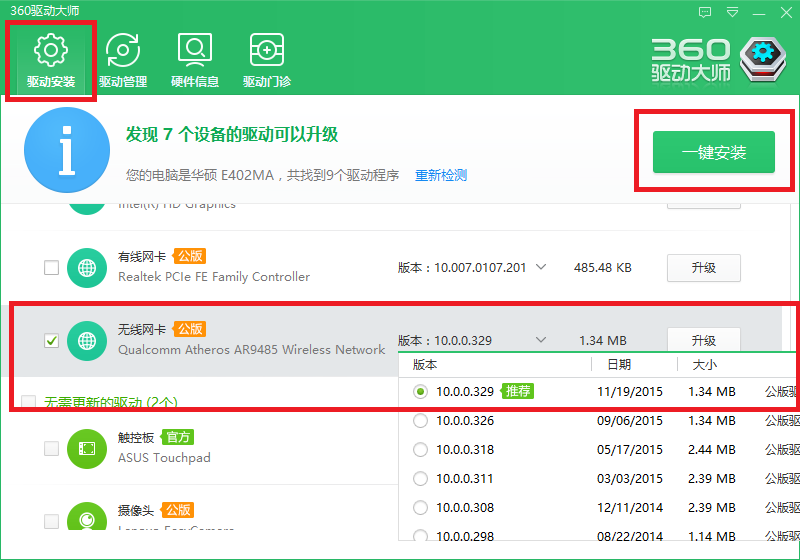Click the 一键安装 button
The height and width of the screenshot is (560, 800).
coord(714,152)
